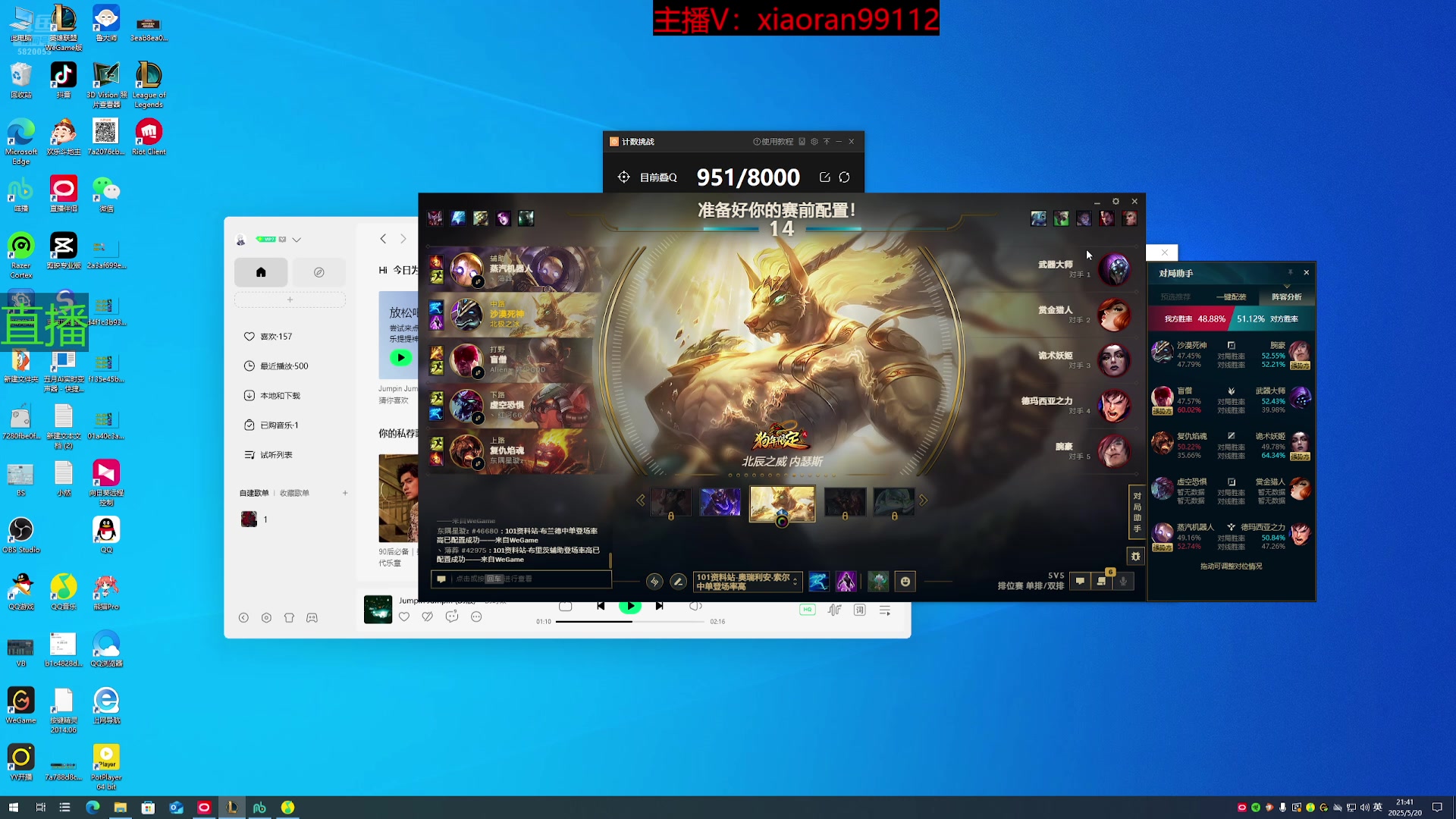Open the emote selector smiley icon
1456x819 pixels.
[905, 582]
